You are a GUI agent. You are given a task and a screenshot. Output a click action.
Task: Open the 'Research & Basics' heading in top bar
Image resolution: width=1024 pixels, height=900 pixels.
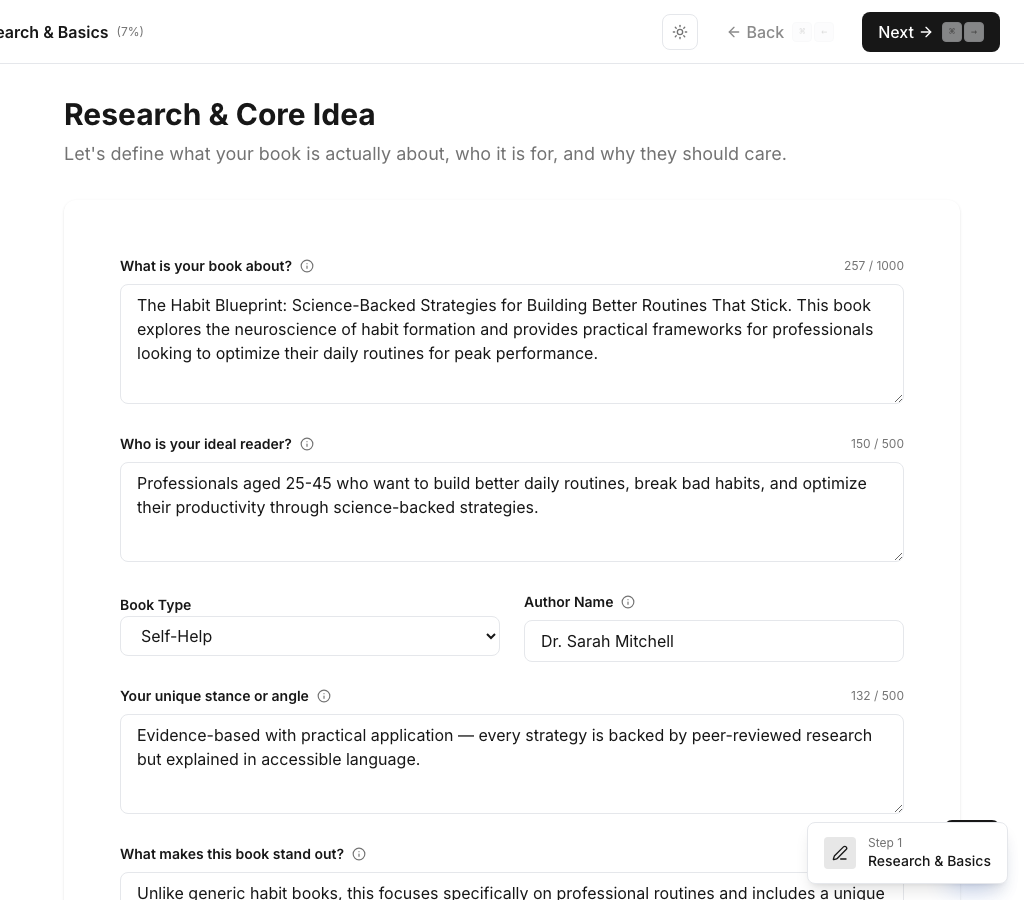pyautogui.click(x=53, y=32)
